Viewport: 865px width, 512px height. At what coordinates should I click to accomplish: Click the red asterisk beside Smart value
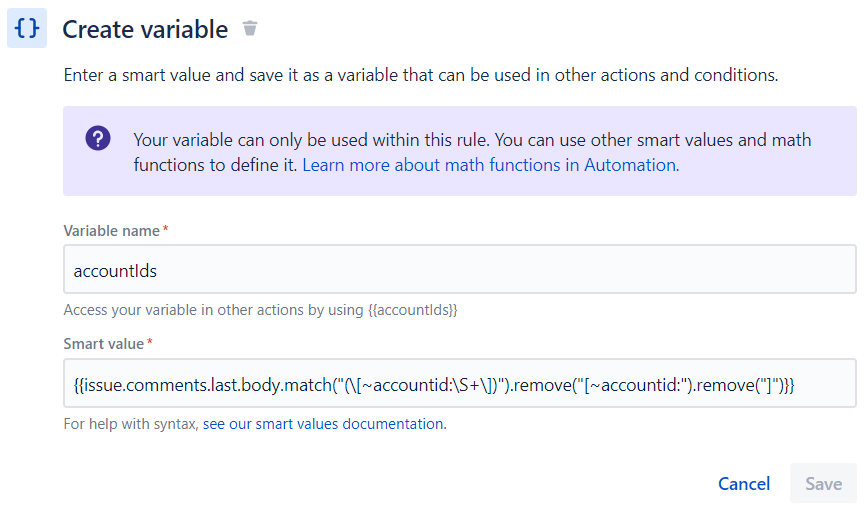pos(149,342)
